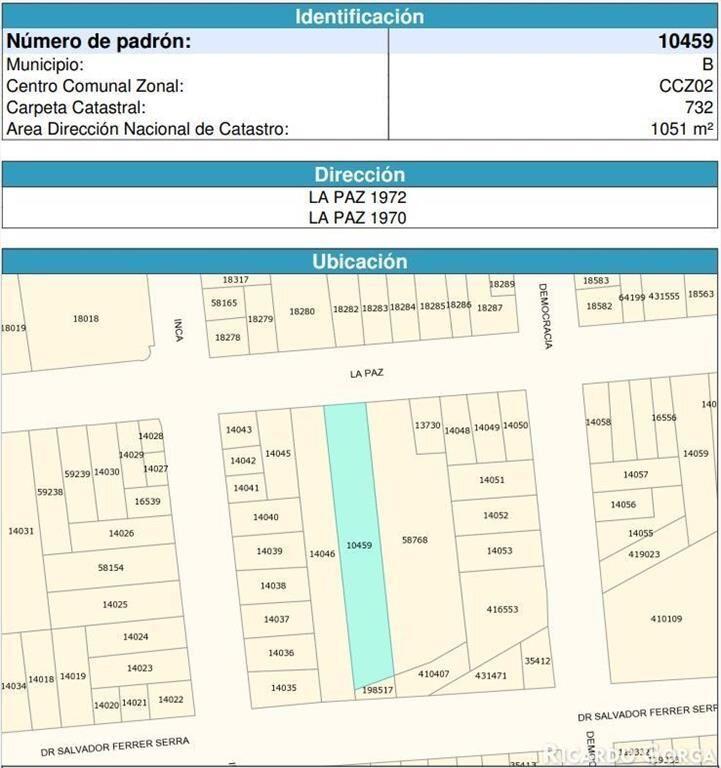Image resolution: width=721 pixels, height=768 pixels.
Task: Select parcel 410109 on the map
Action: tap(666, 619)
